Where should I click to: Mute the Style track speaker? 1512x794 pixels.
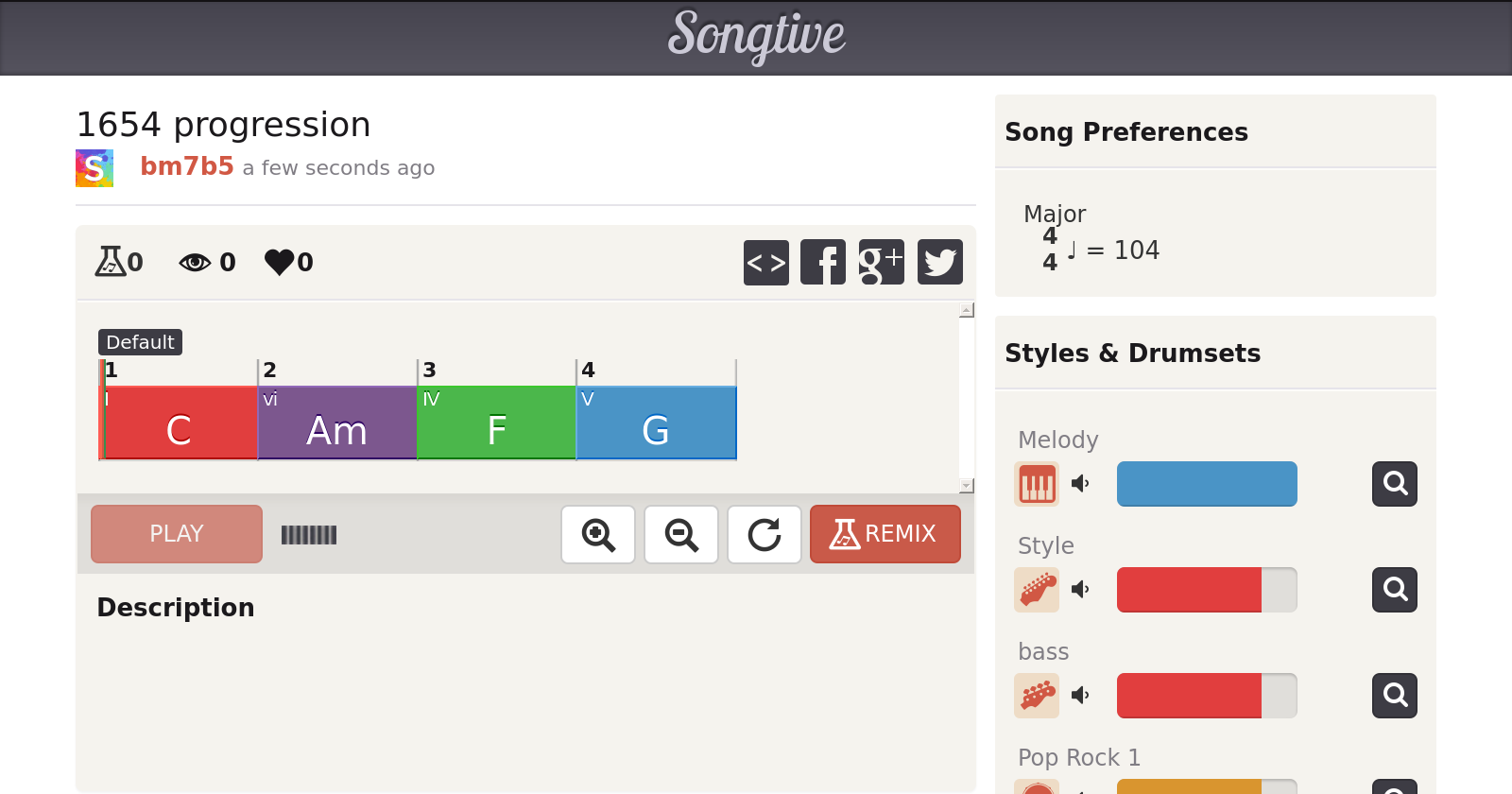pos(1080,590)
